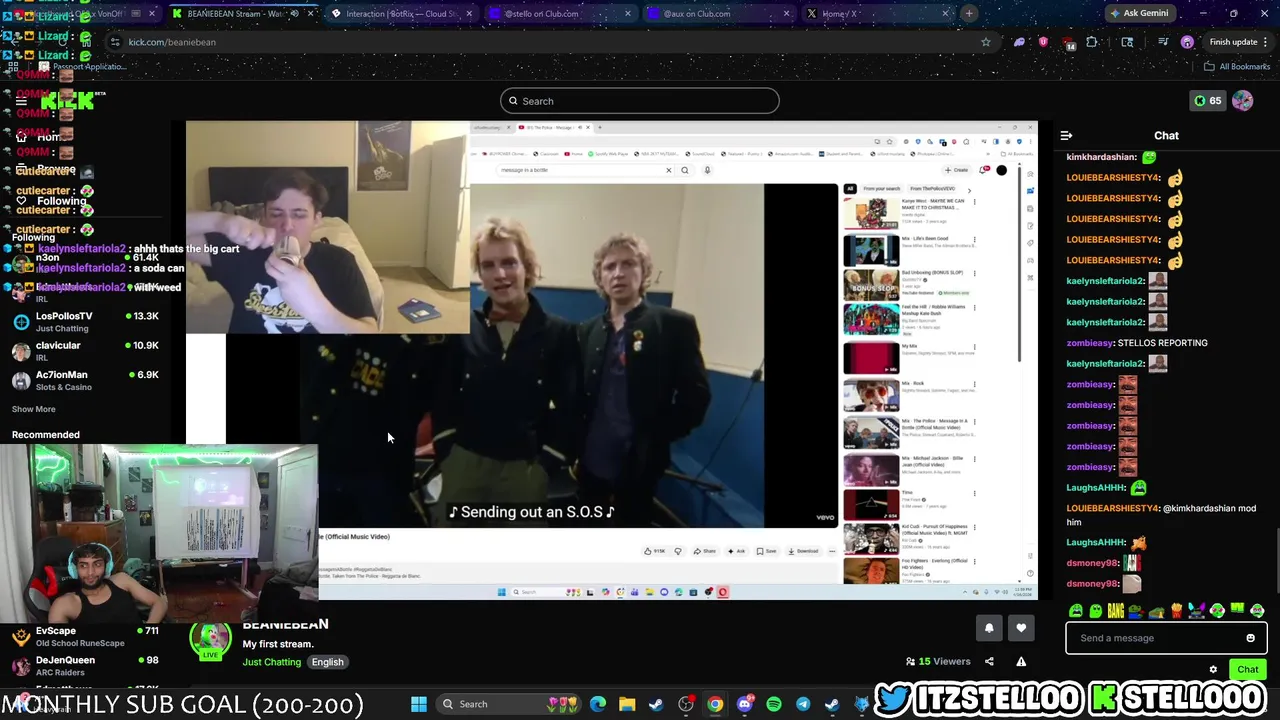Click the french fries emote in quick row
Screen dimensions: 1280x720
tap(1177, 611)
